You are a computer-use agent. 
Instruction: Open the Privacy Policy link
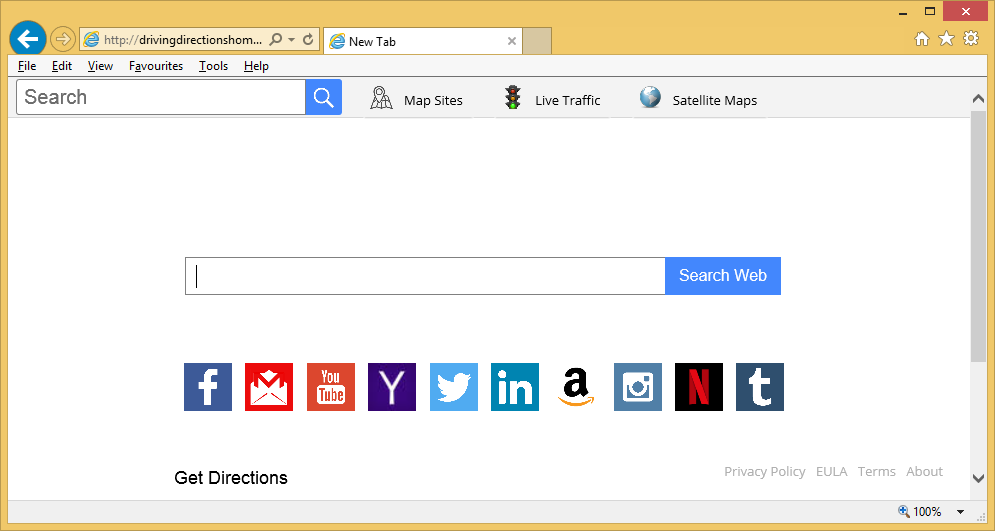(x=765, y=471)
